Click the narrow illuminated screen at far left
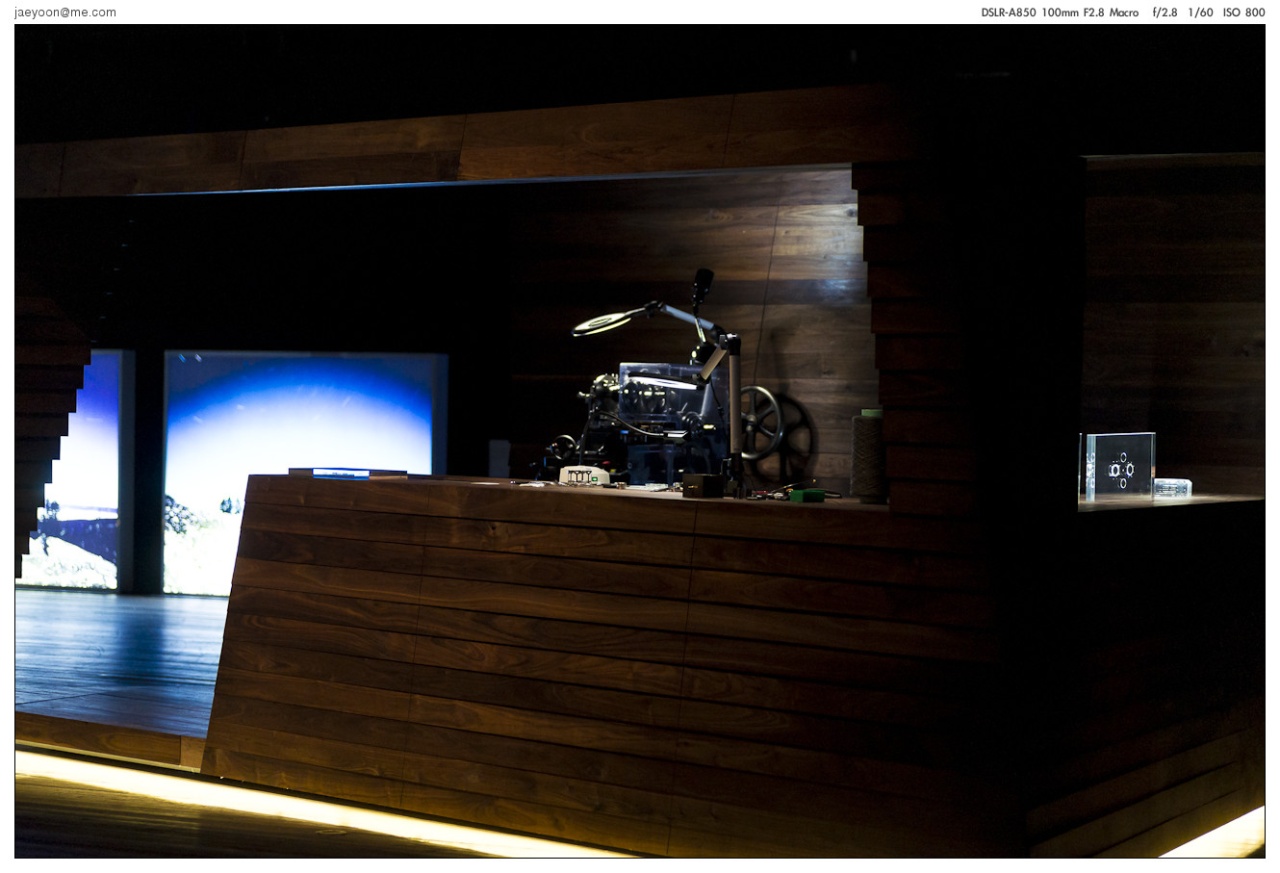Image resolution: width=1280 pixels, height=873 pixels. point(75,470)
